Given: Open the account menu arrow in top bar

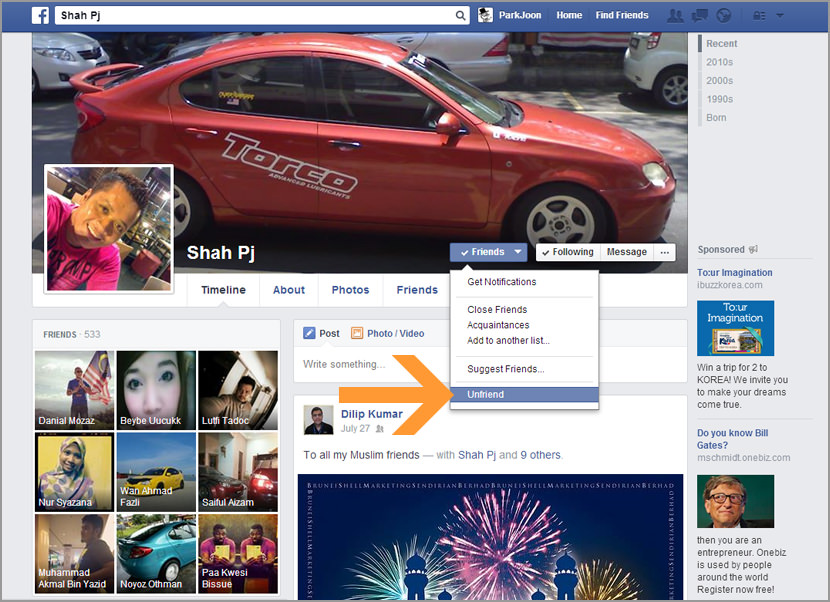Looking at the screenshot, I should [x=780, y=15].
